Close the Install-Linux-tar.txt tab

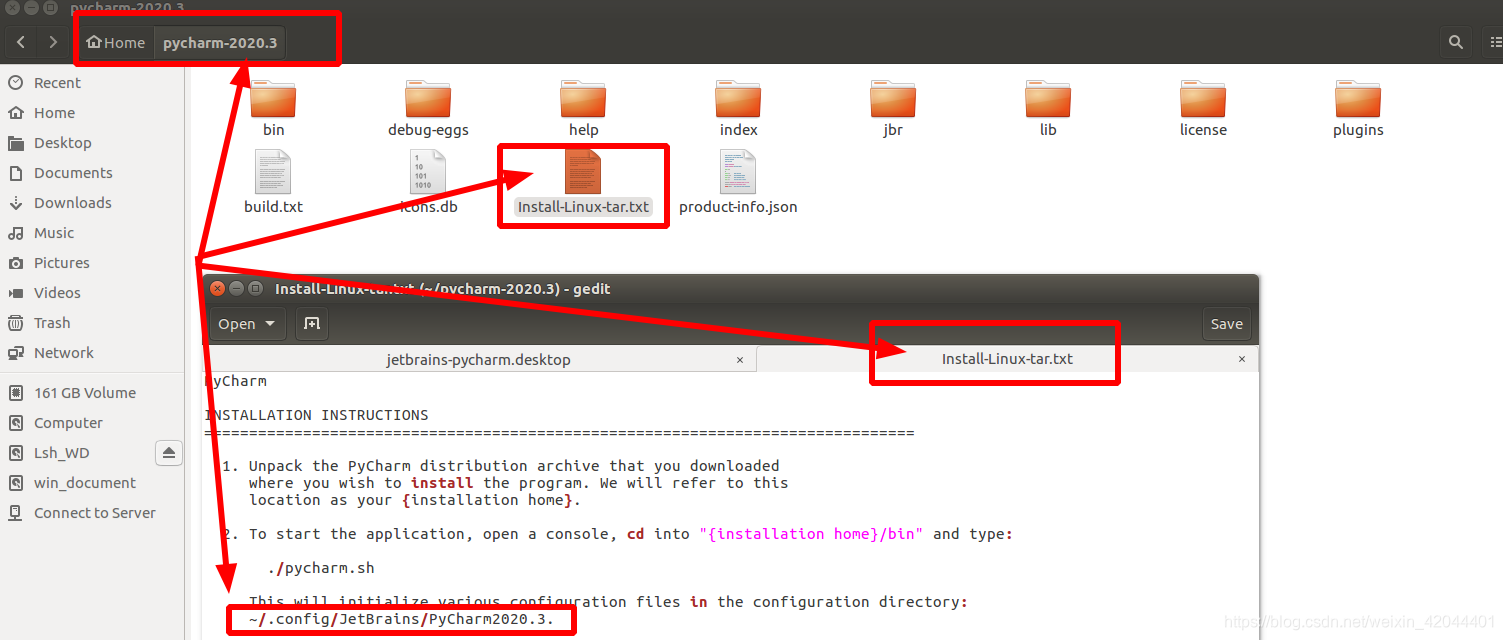click(1242, 359)
